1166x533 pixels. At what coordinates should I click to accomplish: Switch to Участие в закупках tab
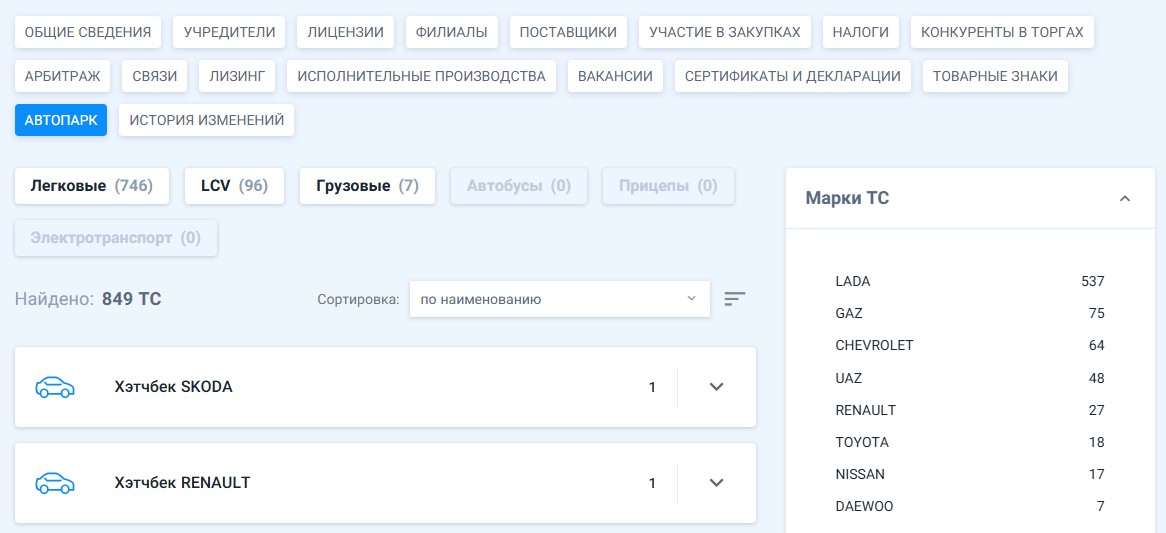pyautogui.click(x=725, y=32)
